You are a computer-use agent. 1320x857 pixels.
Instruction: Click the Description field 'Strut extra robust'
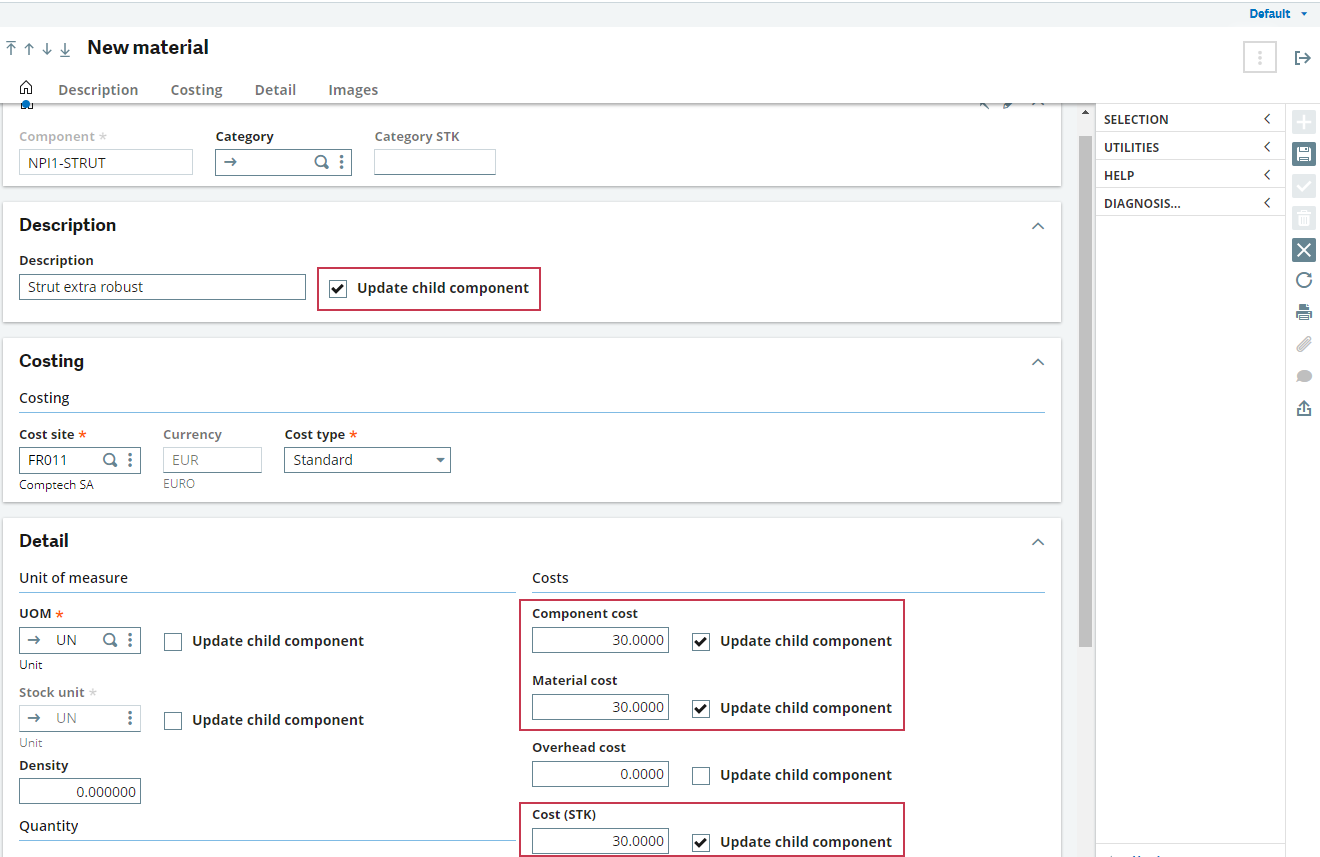click(162, 287)
